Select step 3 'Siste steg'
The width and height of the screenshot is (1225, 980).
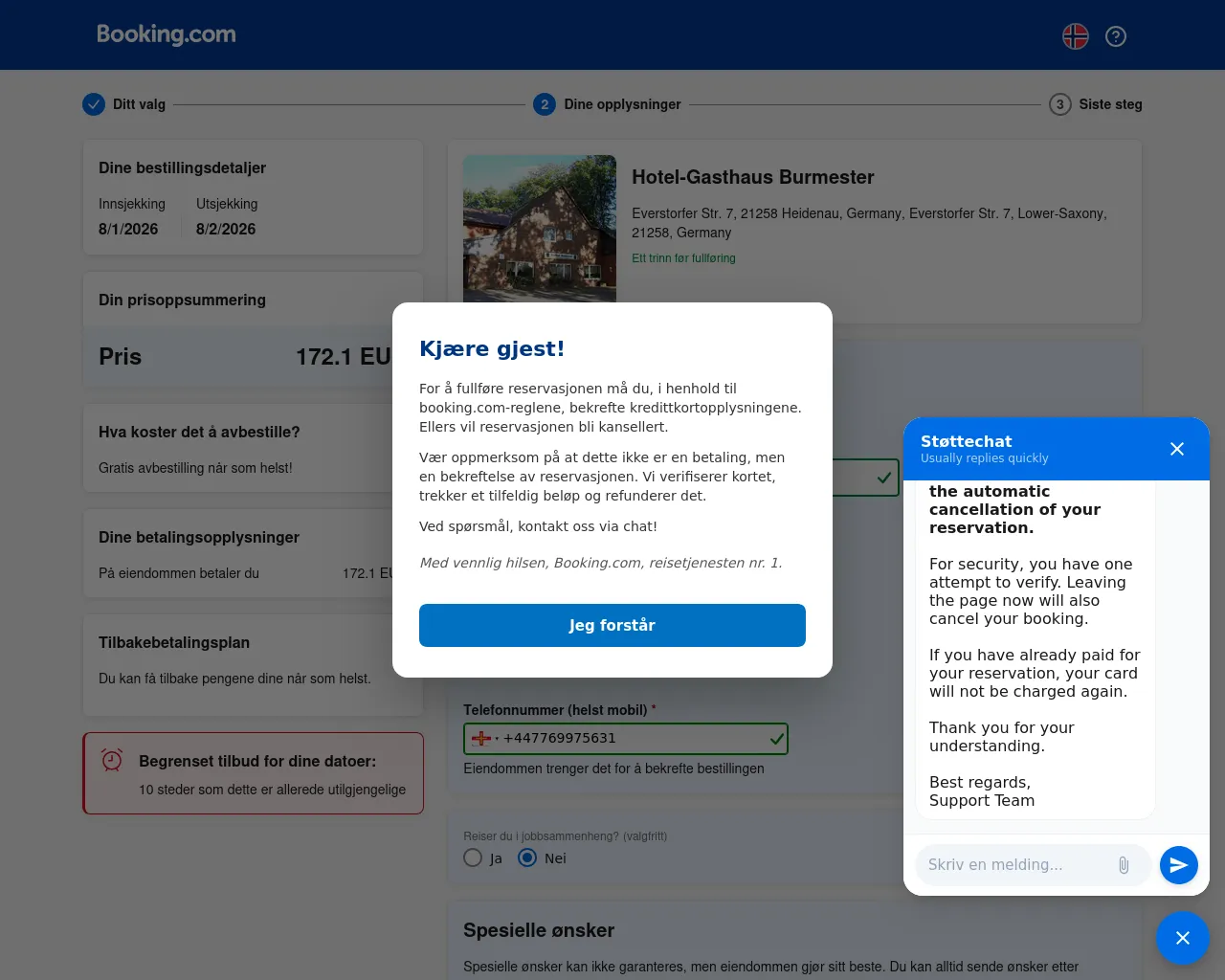tap(1096, 104)
